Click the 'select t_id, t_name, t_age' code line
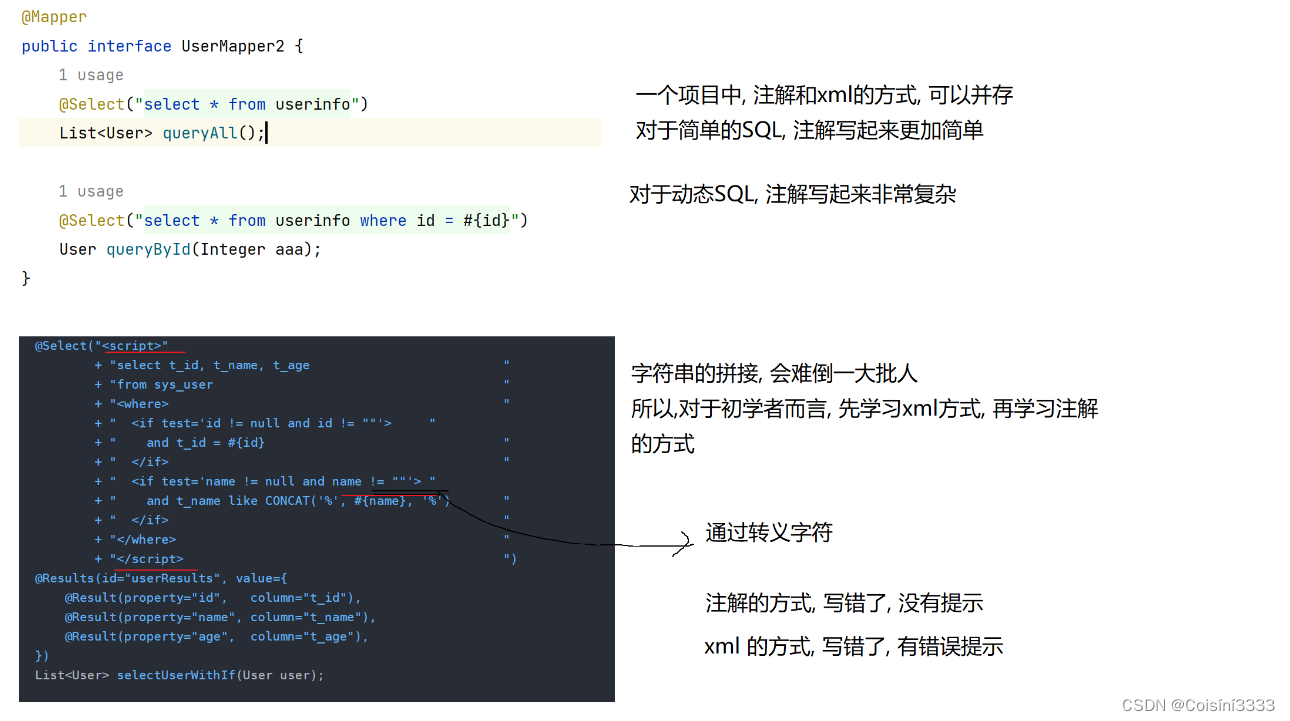The width and height of the screenshot is (1290, 721). (x=302, y=365)
